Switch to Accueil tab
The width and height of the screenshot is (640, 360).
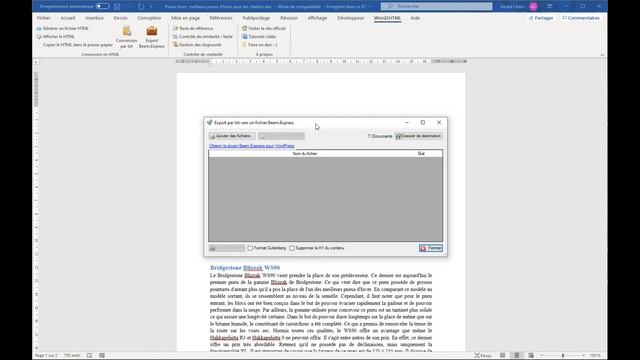pos(68,18)
